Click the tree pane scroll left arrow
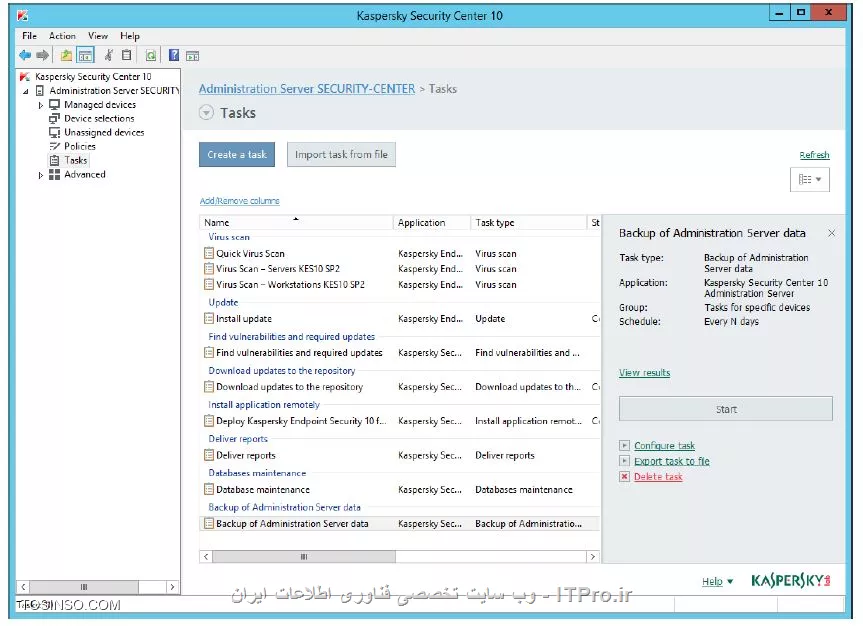 (x=23, y=587)
